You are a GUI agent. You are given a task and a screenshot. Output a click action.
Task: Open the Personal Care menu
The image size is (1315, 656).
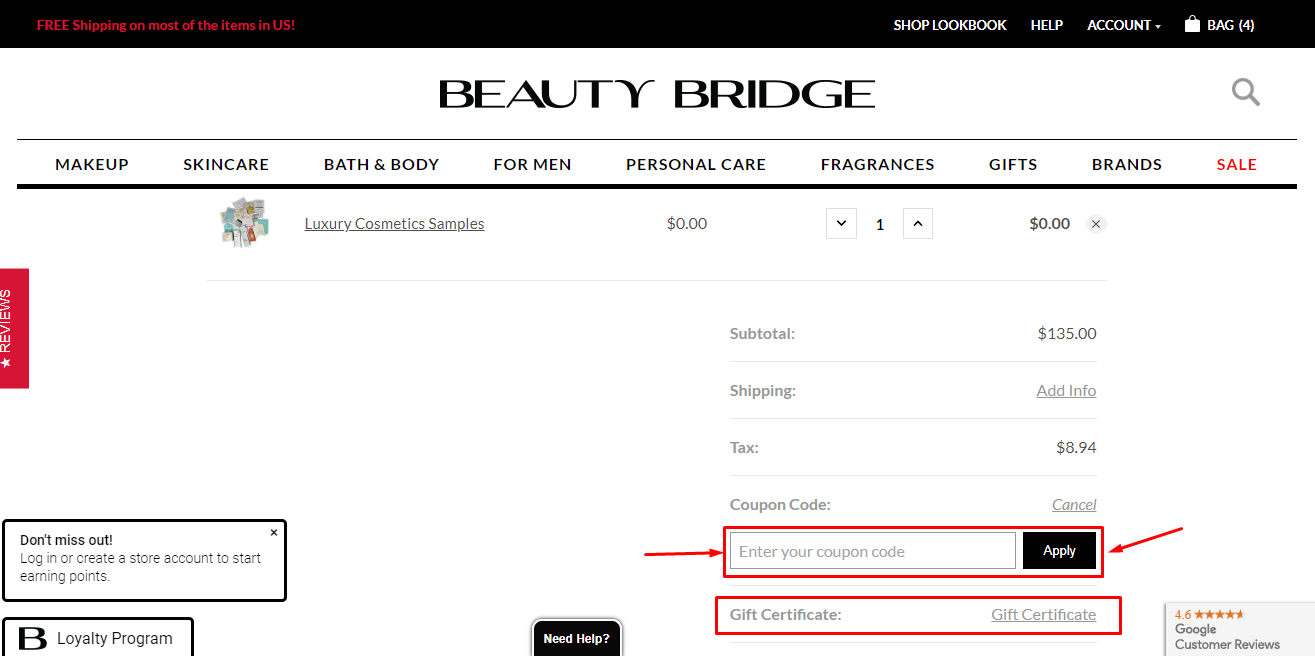tap(696, 164)
